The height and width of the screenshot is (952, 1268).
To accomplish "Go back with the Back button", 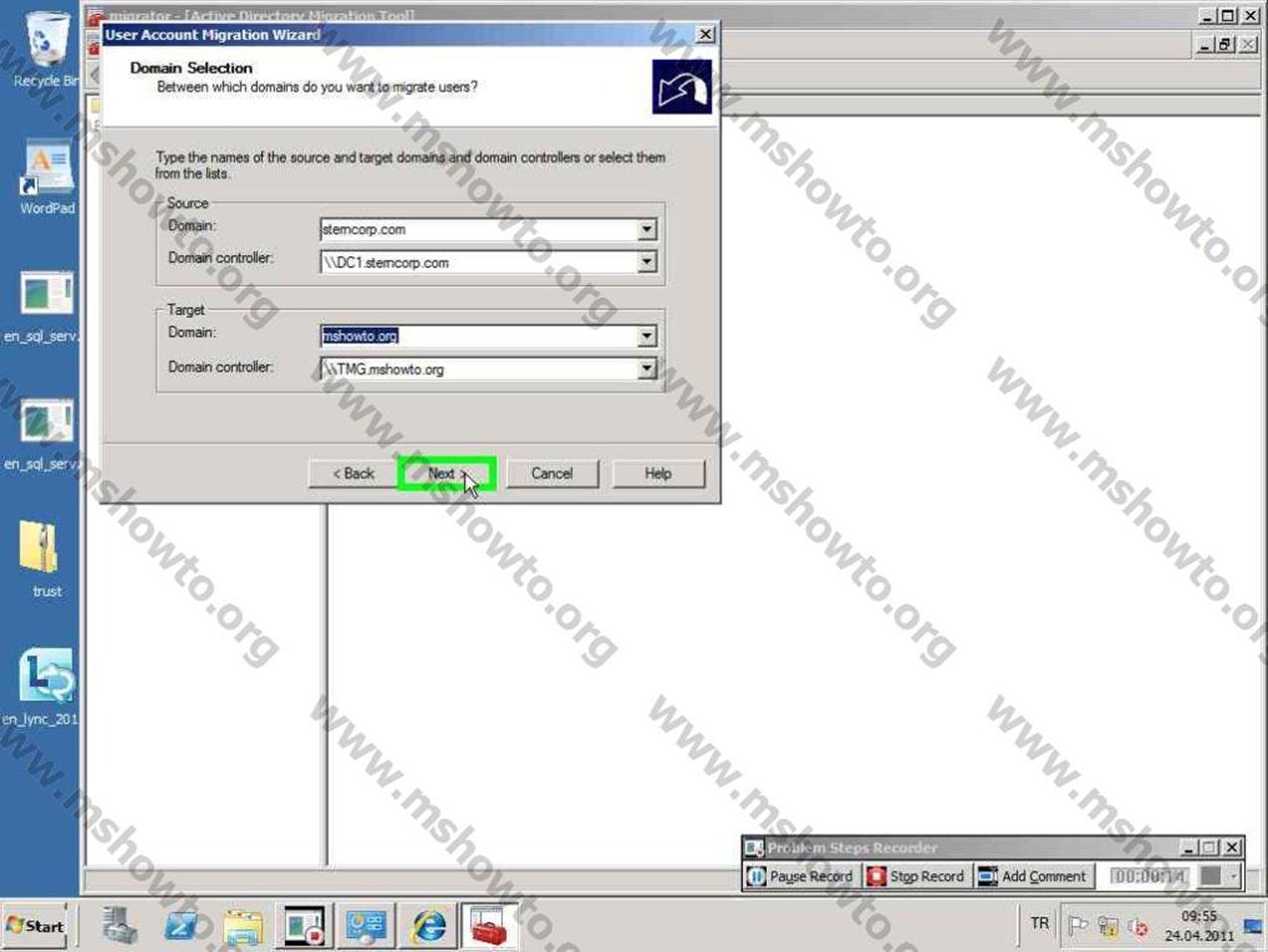I will click(x=354, y=474).
